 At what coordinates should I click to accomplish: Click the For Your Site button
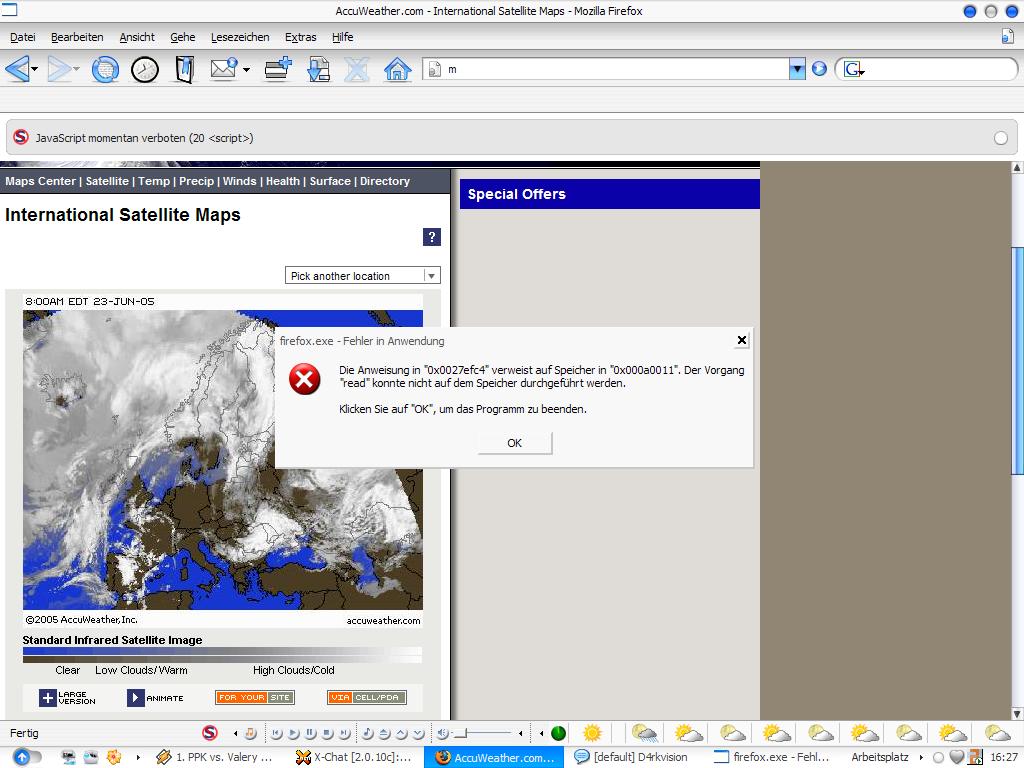point(255,697)
